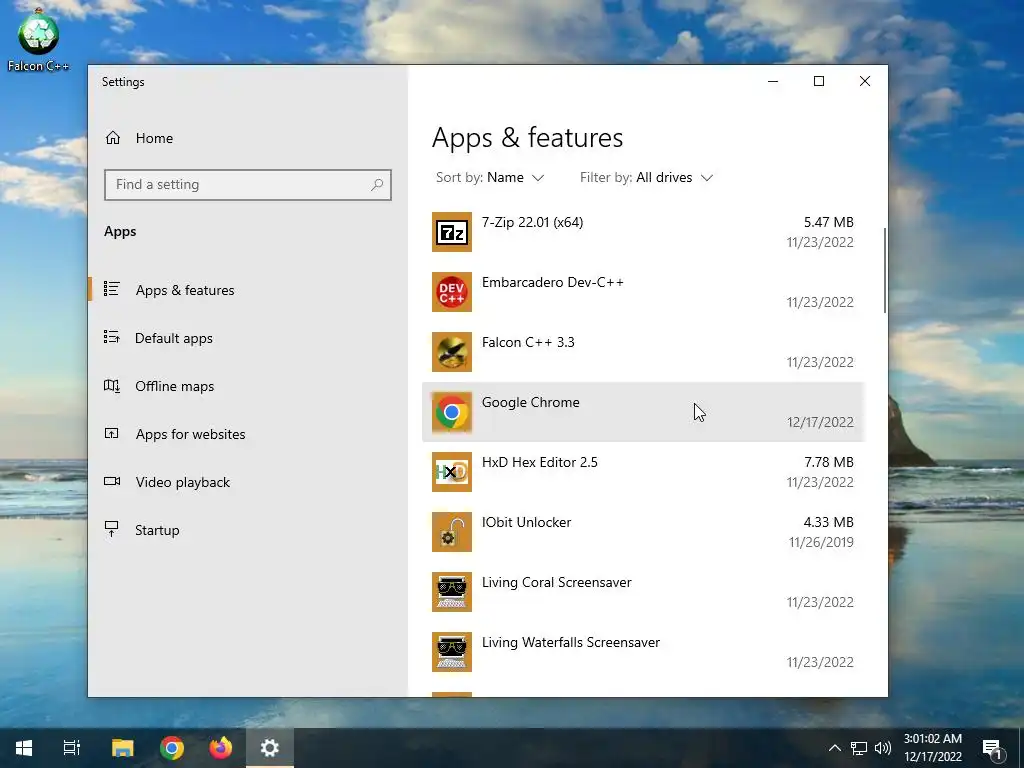Click the 11/26/2019 install date
The height and width of the screenshot is (768, 1024).
pos(821,542)
